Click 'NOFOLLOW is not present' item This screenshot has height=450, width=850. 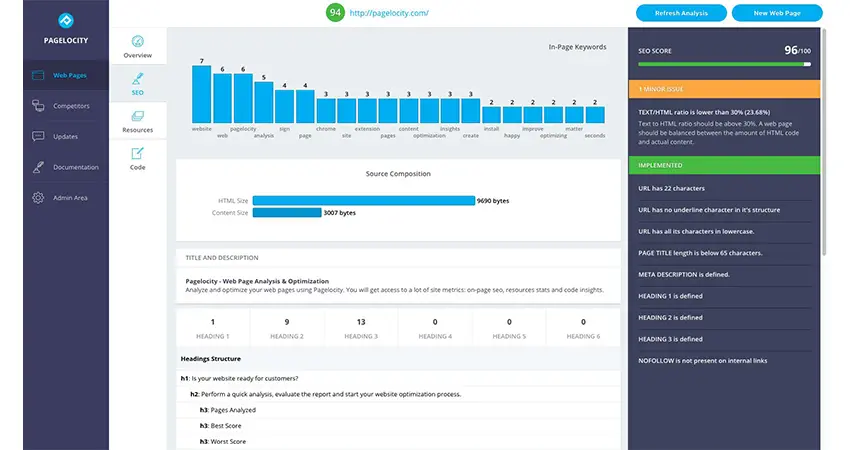click(x=703, y=361)
